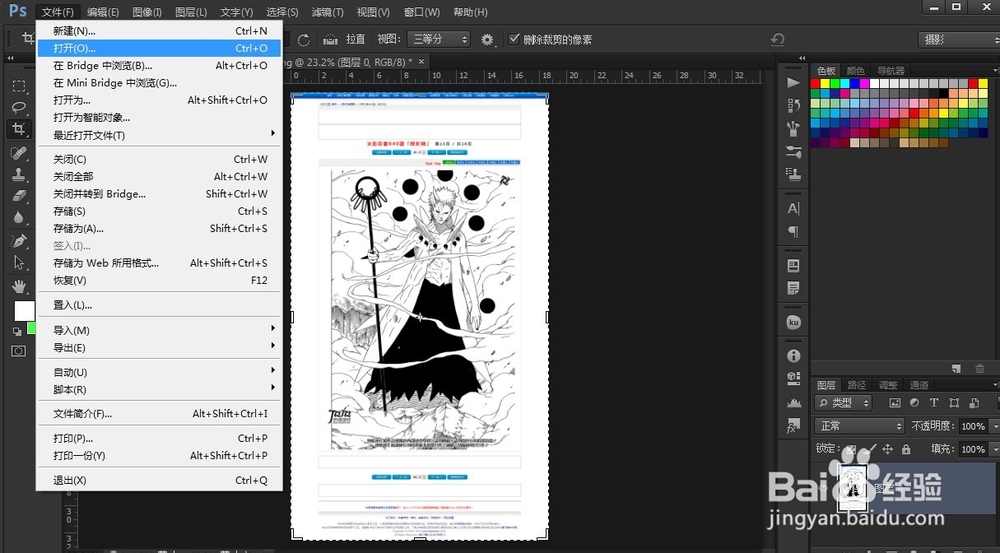Click the undo crop arrow icon
Image resolution: width=1000 pixels, height=553 pixels.
[x=777, y=40]
